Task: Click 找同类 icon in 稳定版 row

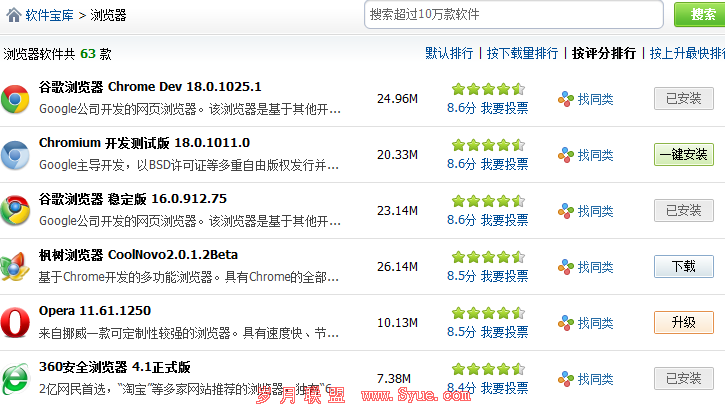Action: (x=565, y=211)
